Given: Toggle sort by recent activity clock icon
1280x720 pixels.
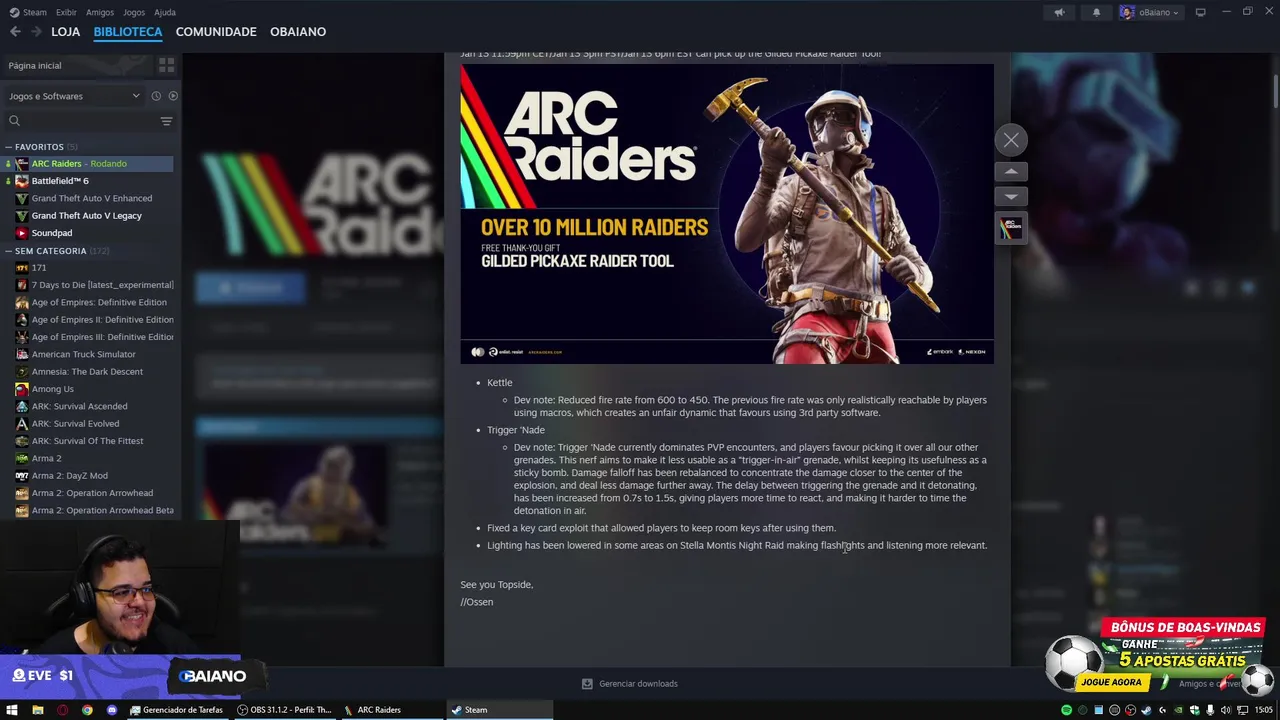Looking at the screenshot, I should click(x=156, y=96).
